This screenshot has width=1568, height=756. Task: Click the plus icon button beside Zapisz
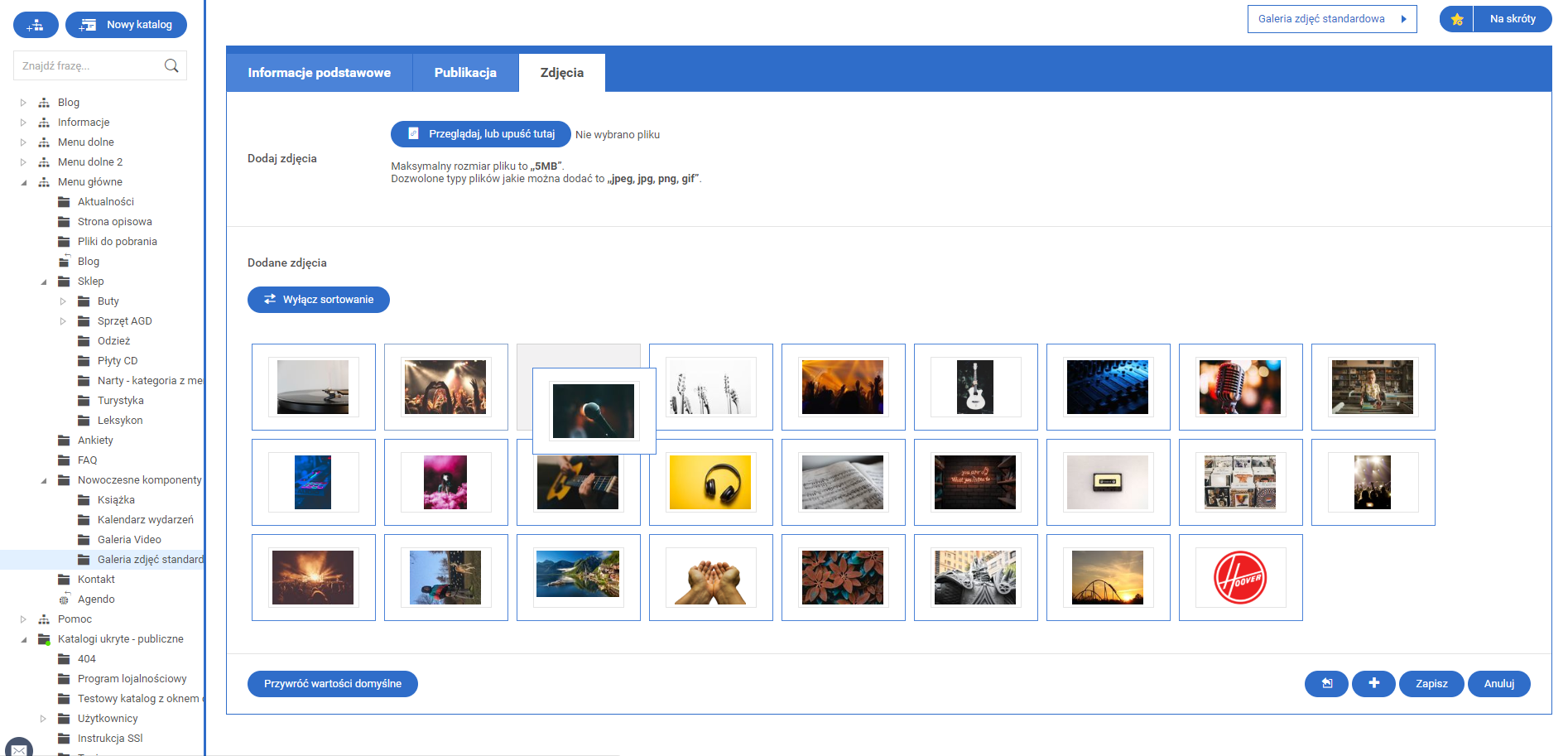click(1373, 683)
